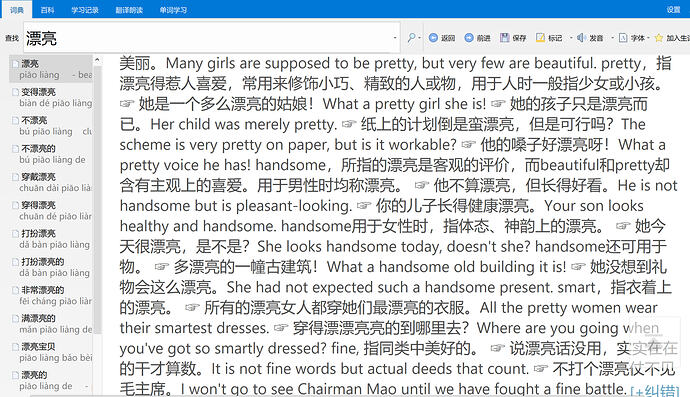Click the 前进 forward arrow button
690x397 pixels.
(477, 38)
